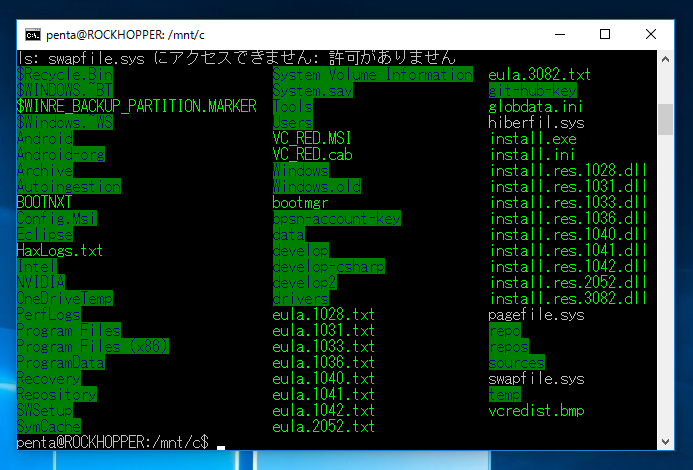Click the vcredist.bmp file name
The image size is (693, 470).
point(537,410)
